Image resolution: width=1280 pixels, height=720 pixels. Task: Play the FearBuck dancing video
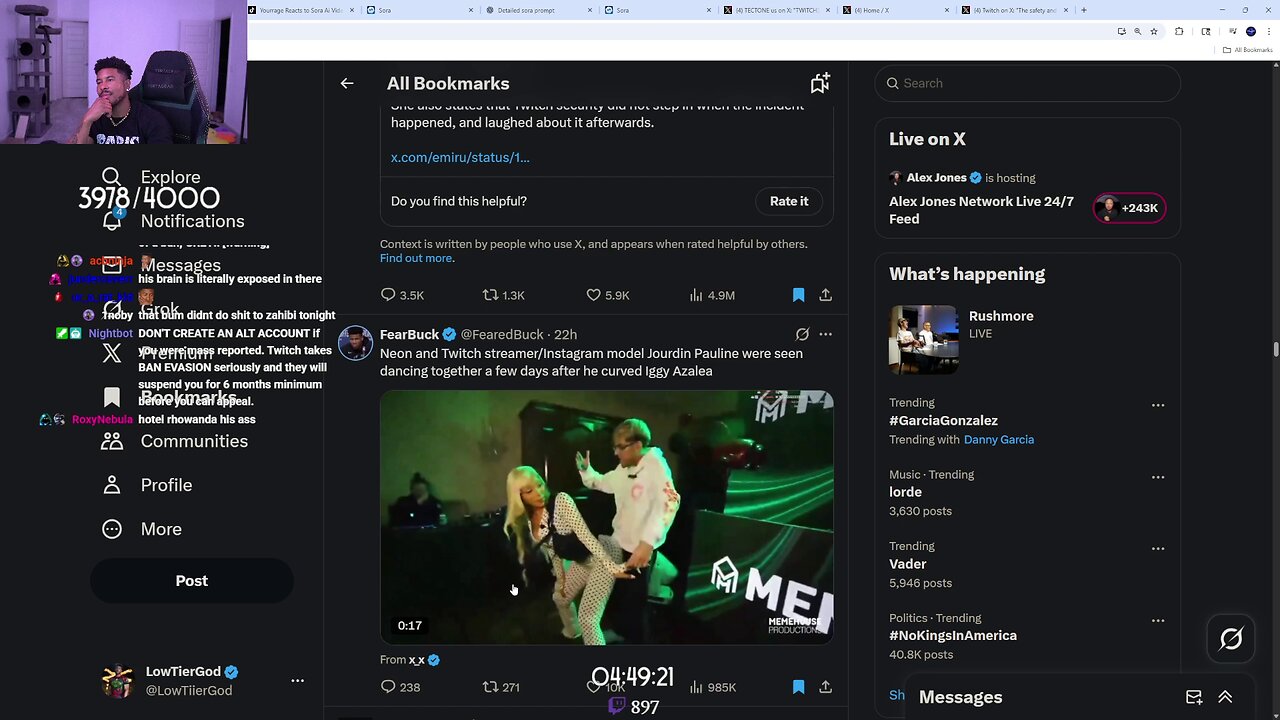[606, 517]
